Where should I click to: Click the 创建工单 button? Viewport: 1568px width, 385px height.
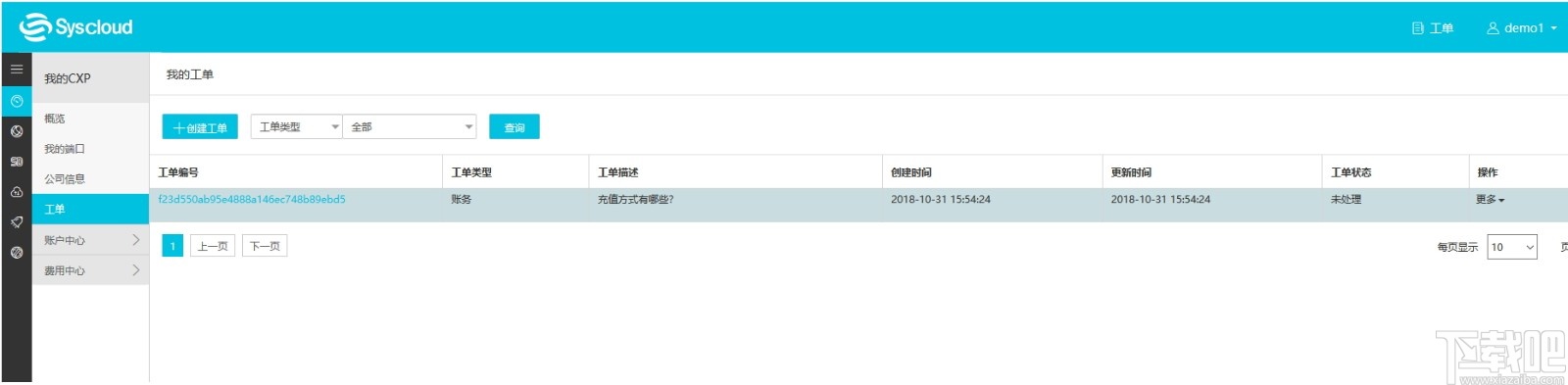tap(200, 127)
